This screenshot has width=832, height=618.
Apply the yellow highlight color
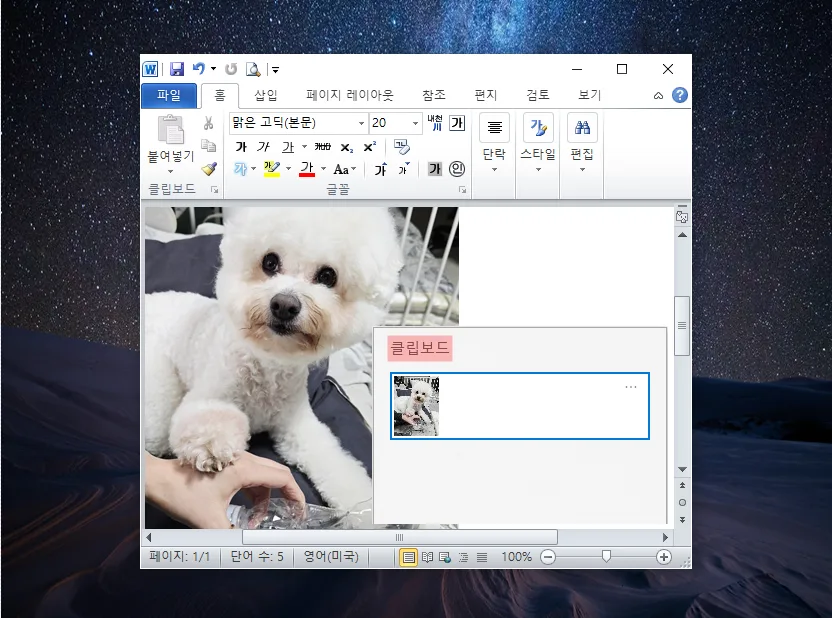pos(272,169)
